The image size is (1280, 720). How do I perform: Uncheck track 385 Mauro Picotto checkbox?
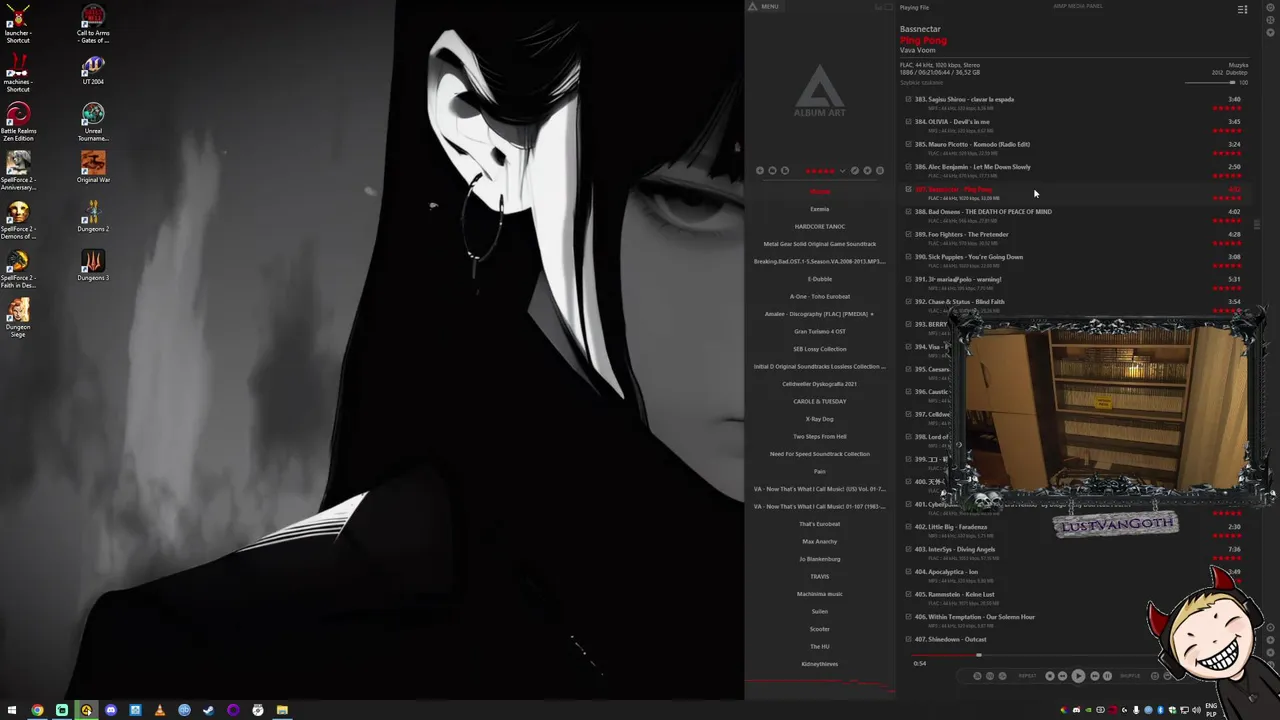[x=908, y=144]
